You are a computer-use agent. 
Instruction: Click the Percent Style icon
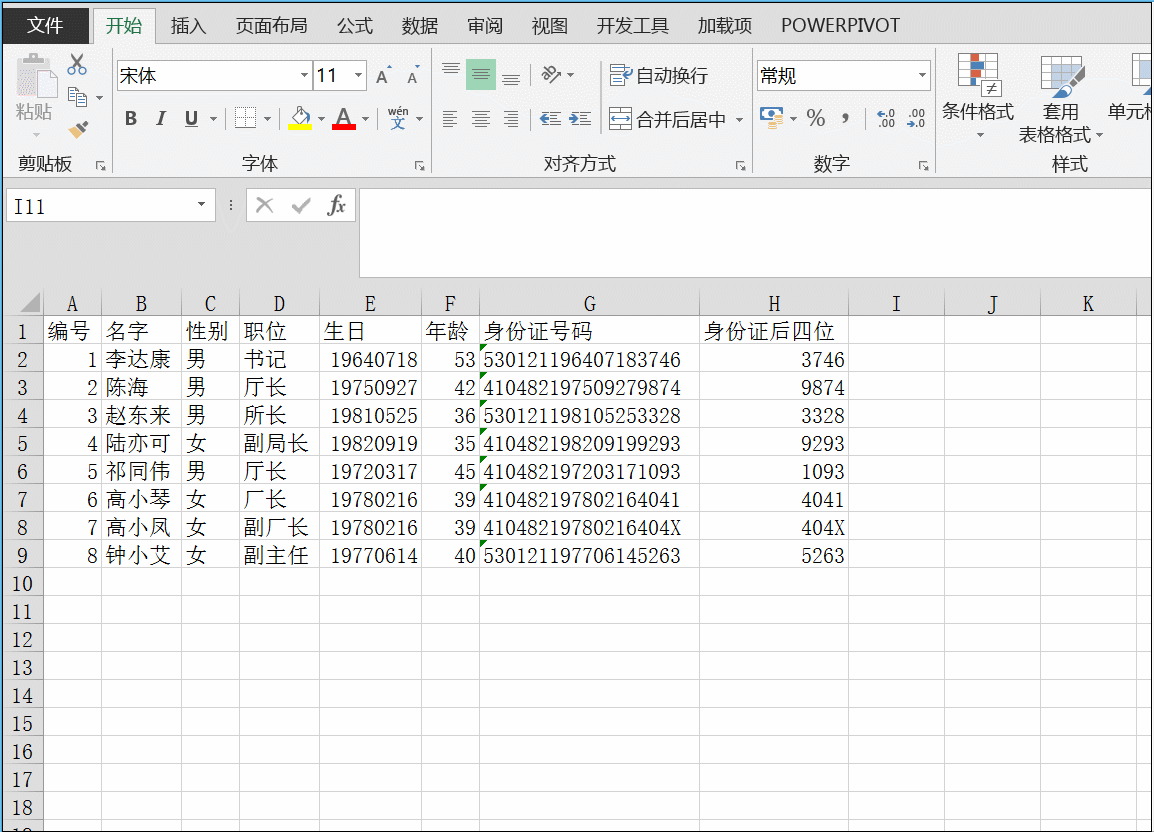click(815, 118)
